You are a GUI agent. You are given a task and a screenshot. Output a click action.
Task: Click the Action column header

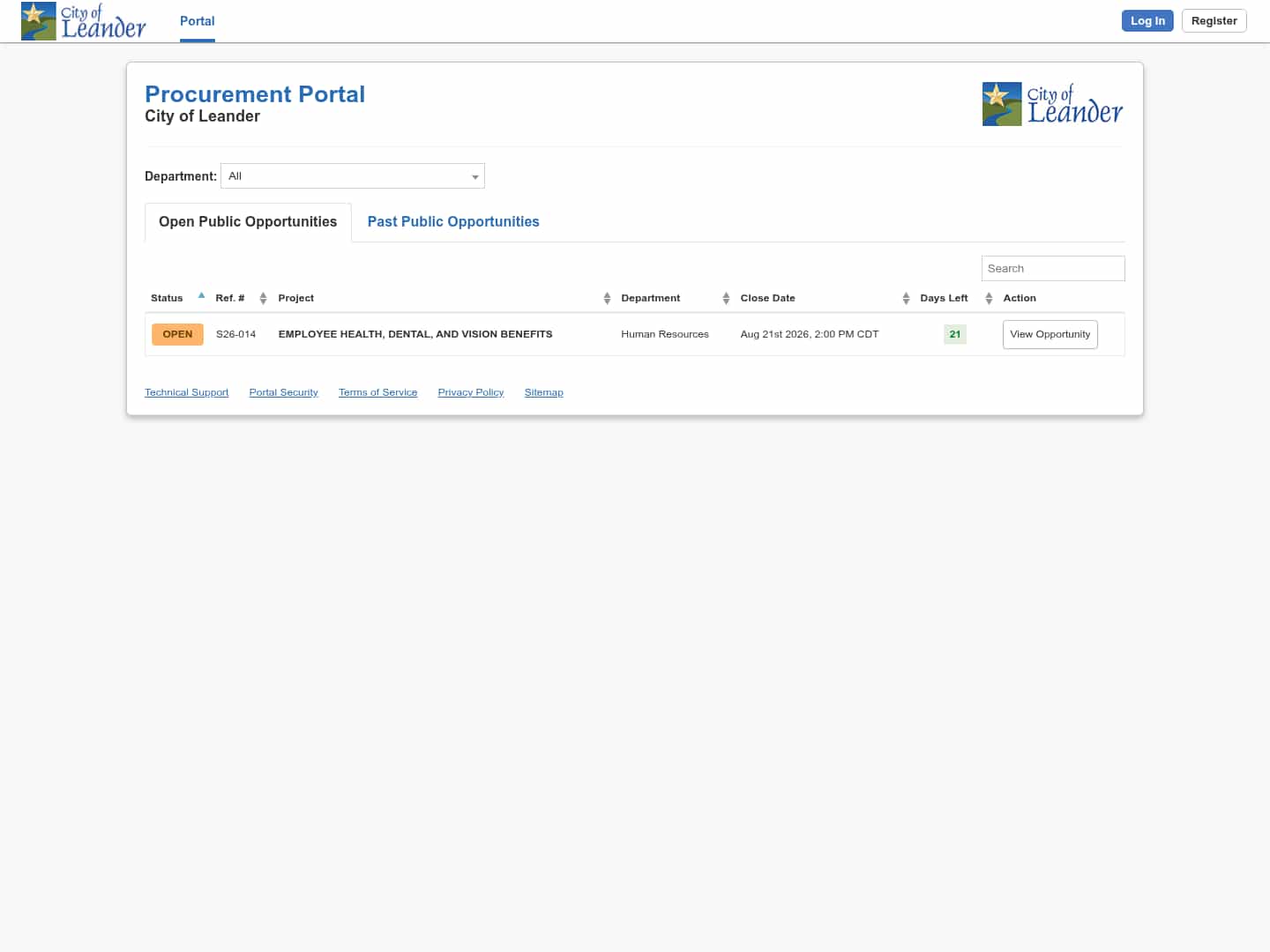coord(1020,298)
